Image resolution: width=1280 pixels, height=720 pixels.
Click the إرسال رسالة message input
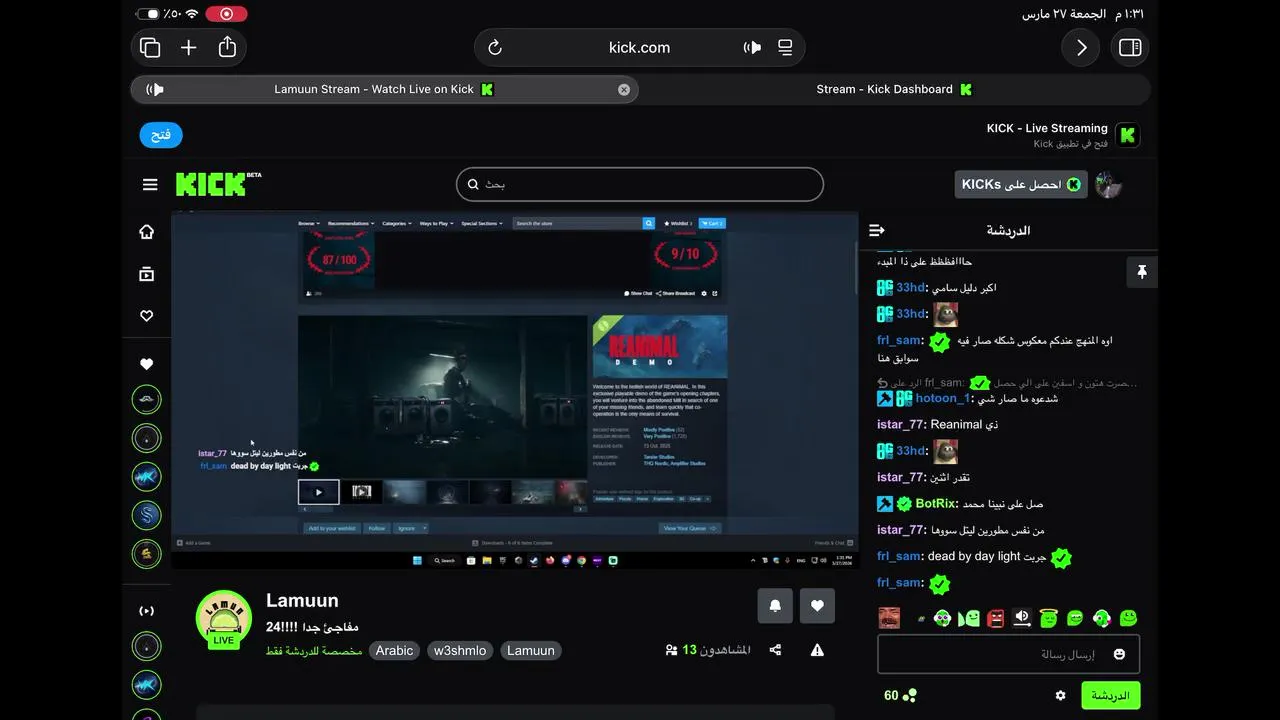[x=1008, y=654]
